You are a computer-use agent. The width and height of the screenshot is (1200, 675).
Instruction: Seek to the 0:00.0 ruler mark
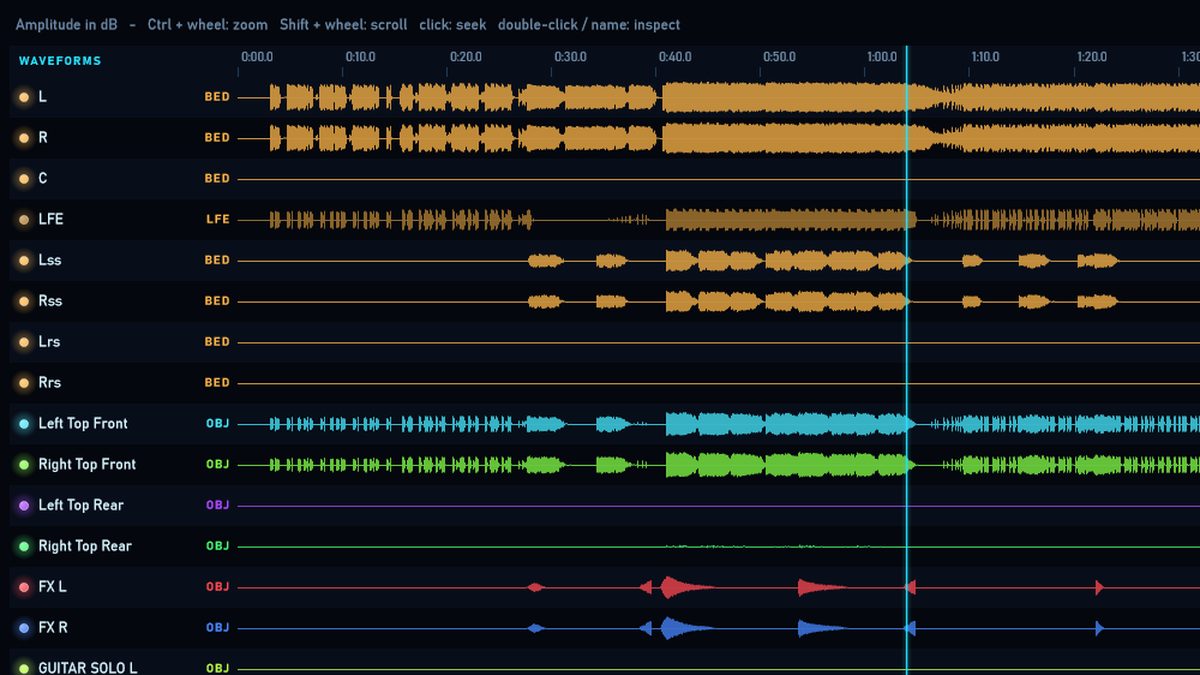coord(257,57)
